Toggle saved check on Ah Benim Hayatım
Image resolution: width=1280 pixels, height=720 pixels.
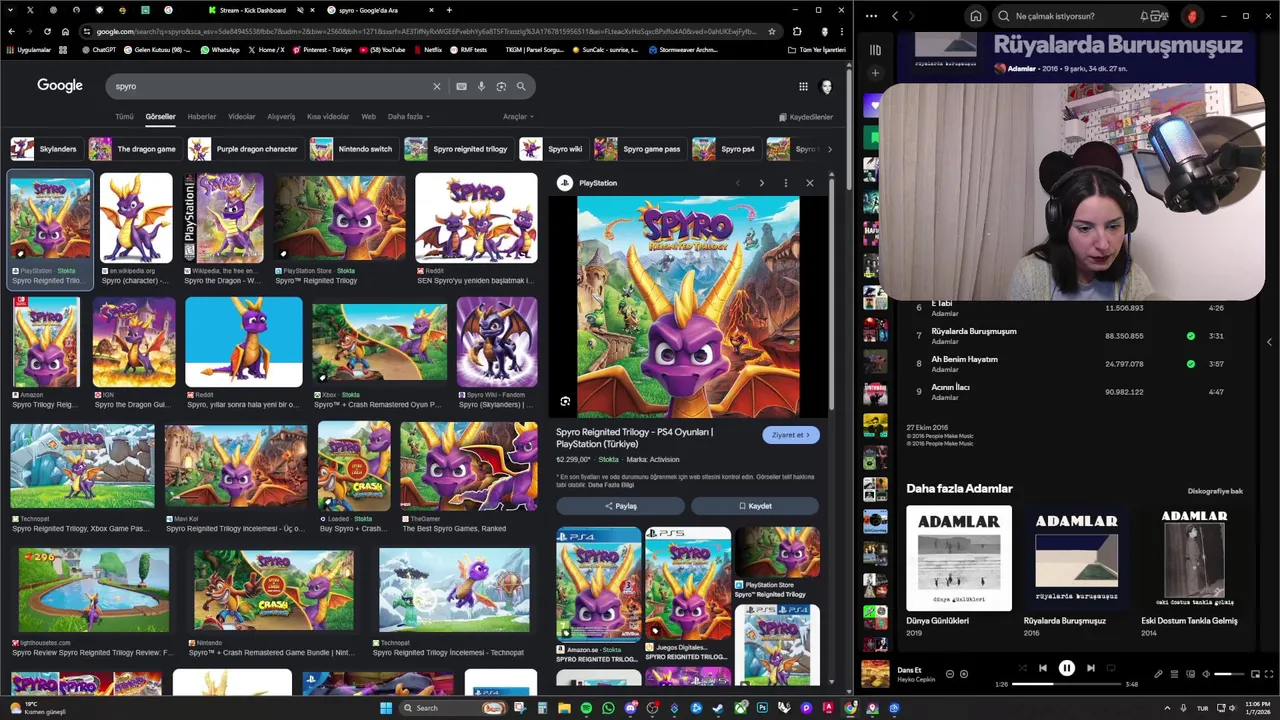[1190, 364]
